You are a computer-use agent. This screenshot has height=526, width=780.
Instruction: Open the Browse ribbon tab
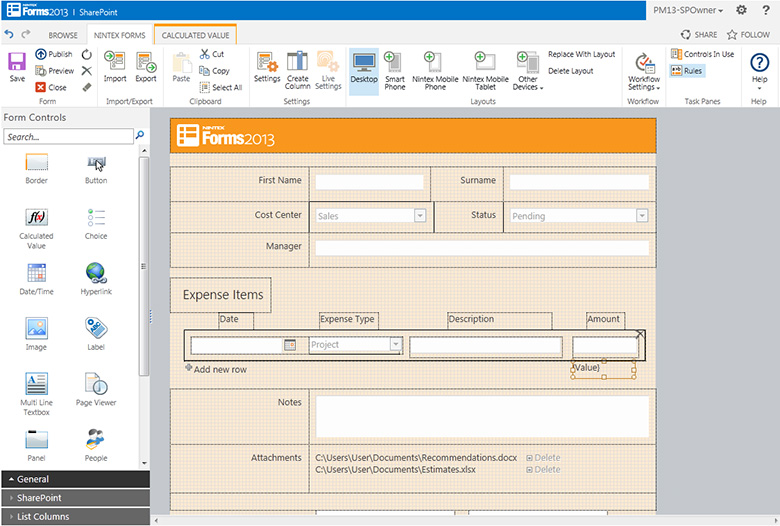tap(63, 35)
